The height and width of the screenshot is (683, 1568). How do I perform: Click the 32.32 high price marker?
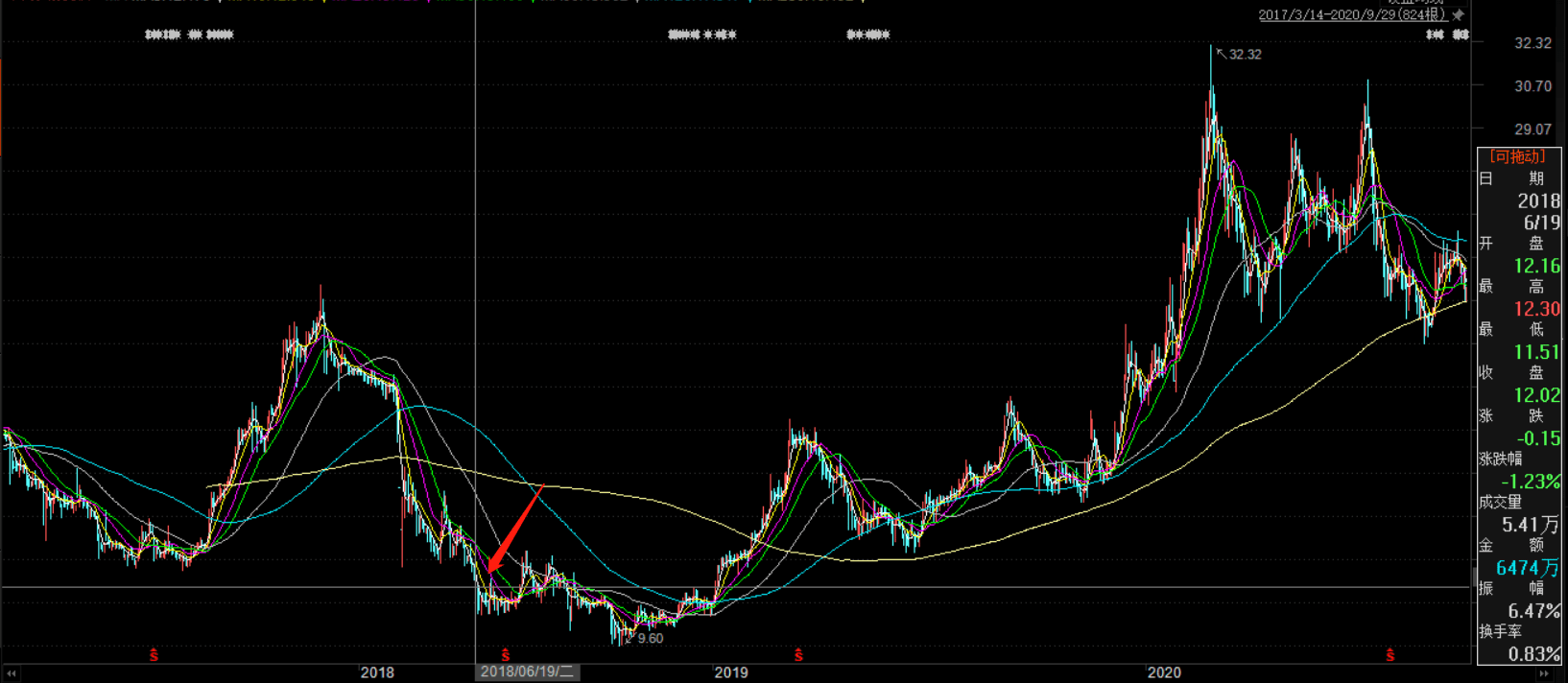pyautogui.click(x=1245, y=55)
